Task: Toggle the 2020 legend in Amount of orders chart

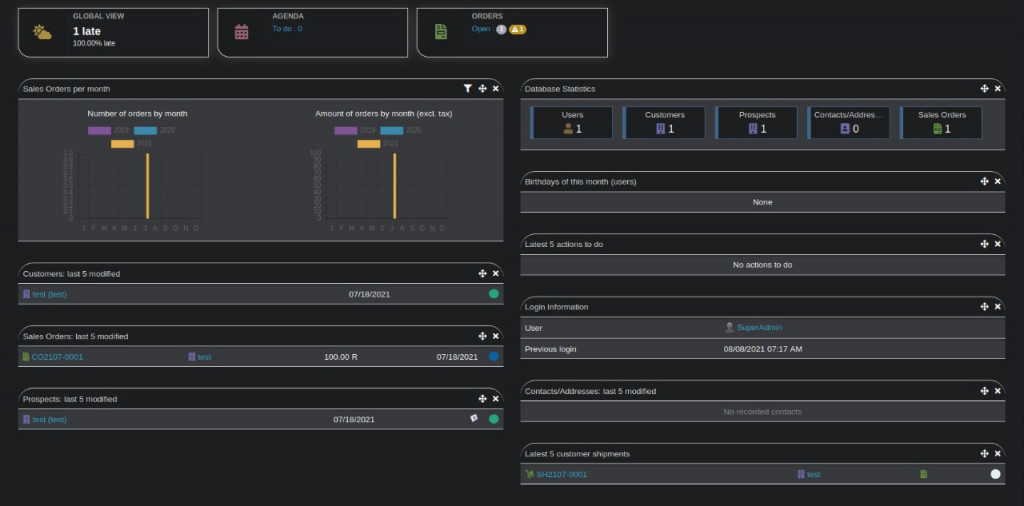Action: tap(391, 130)
